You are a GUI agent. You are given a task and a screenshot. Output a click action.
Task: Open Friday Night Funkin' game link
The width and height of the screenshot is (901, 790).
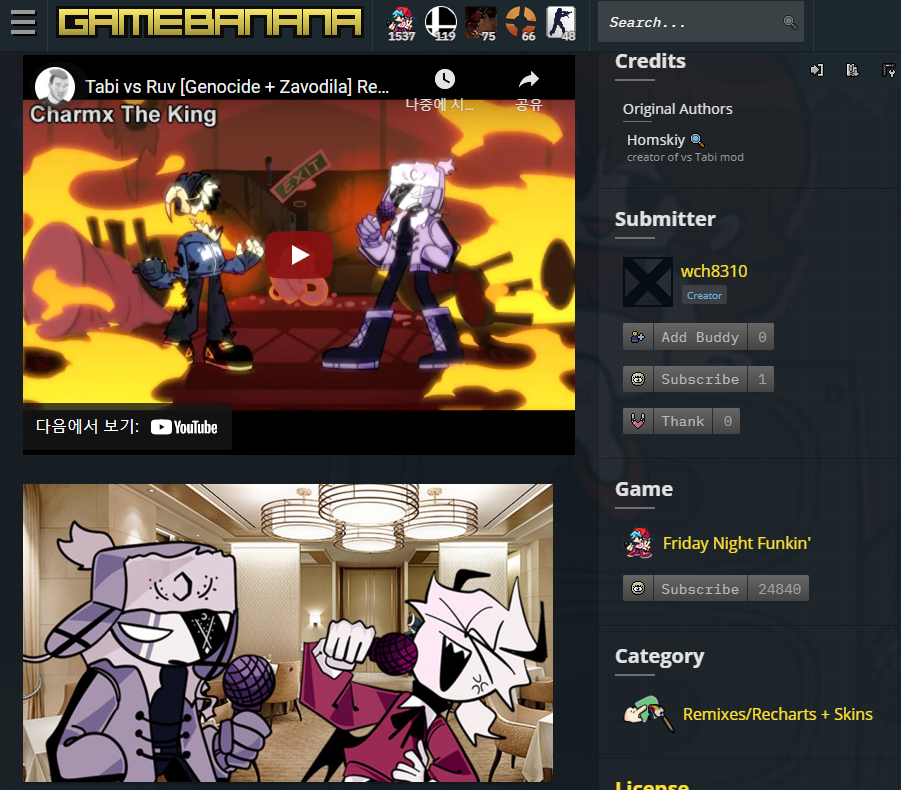737,543
